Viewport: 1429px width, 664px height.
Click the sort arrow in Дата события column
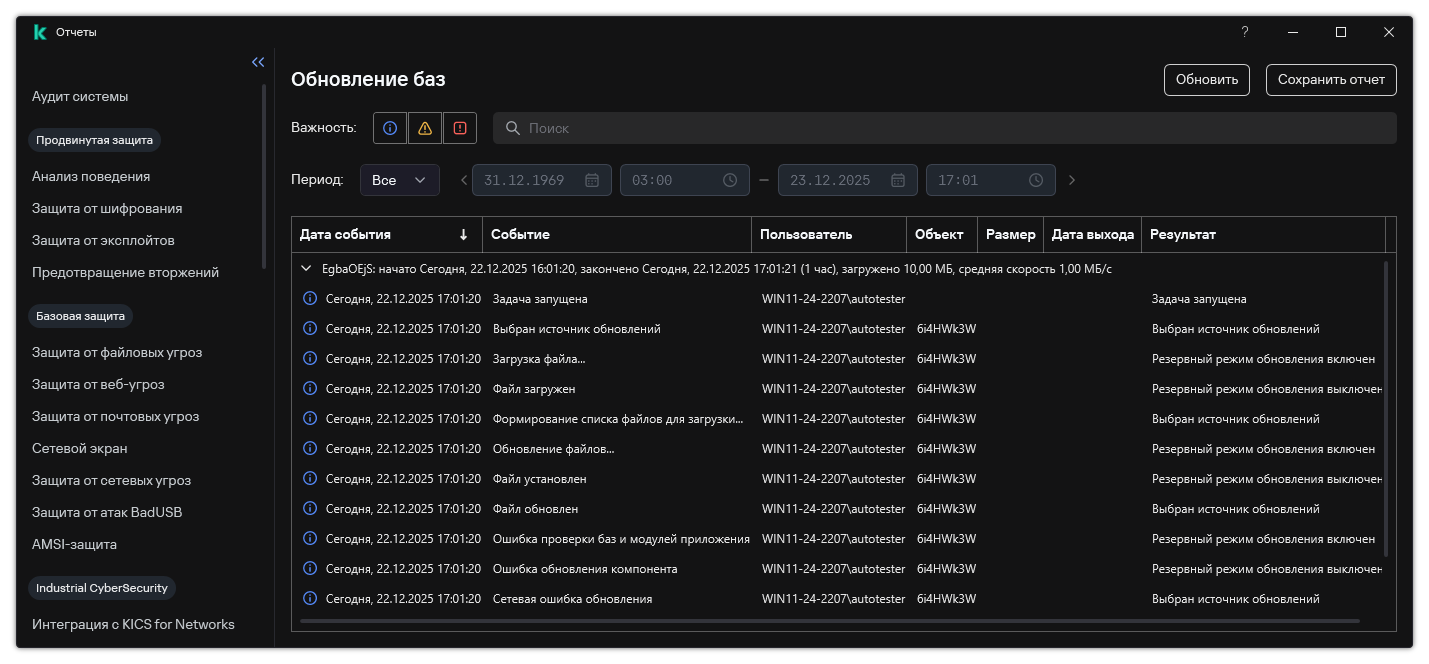(x=463, y=235)
